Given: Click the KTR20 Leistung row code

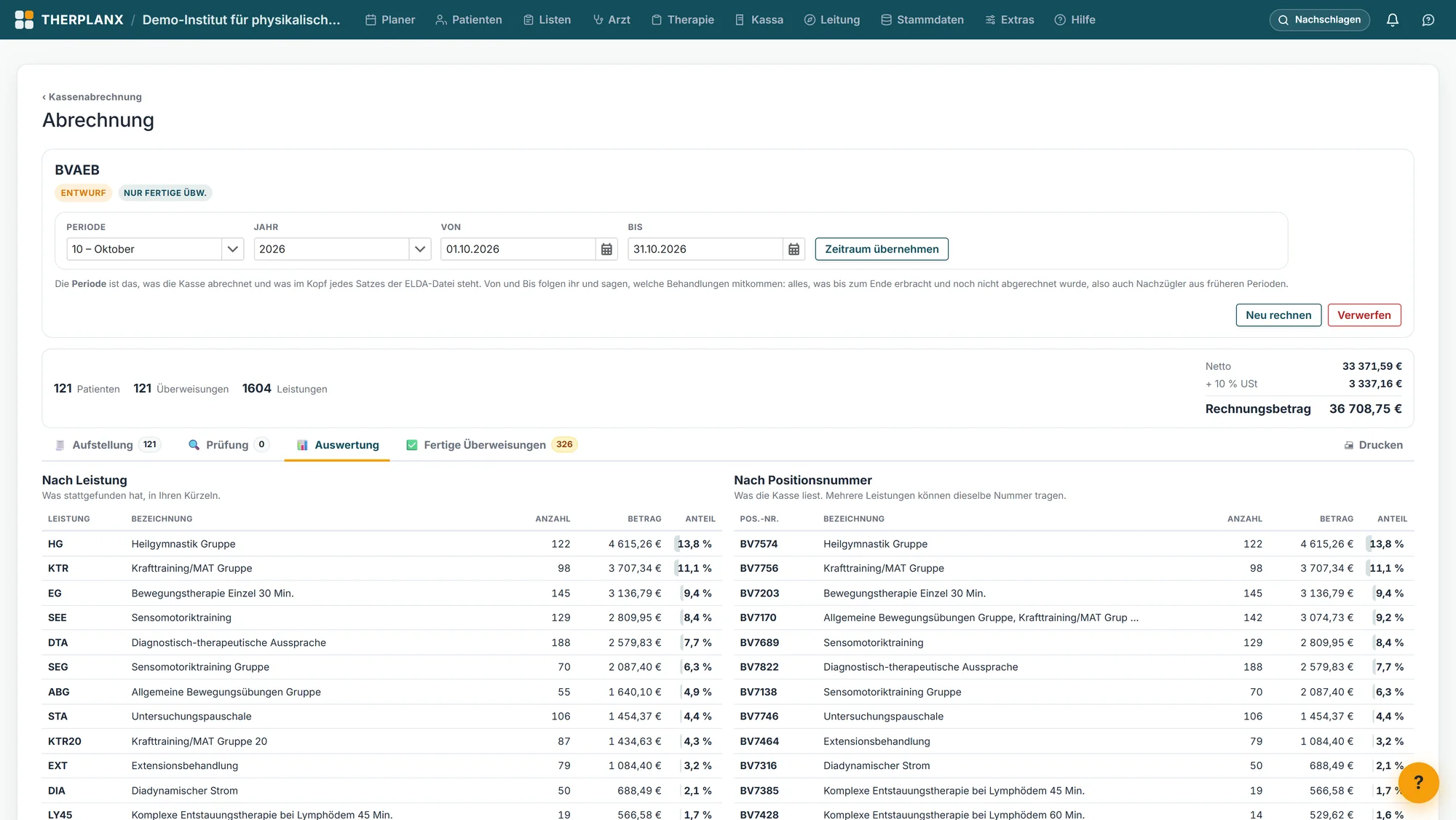Looking at the screenshot, I should [x=65, y=741].
